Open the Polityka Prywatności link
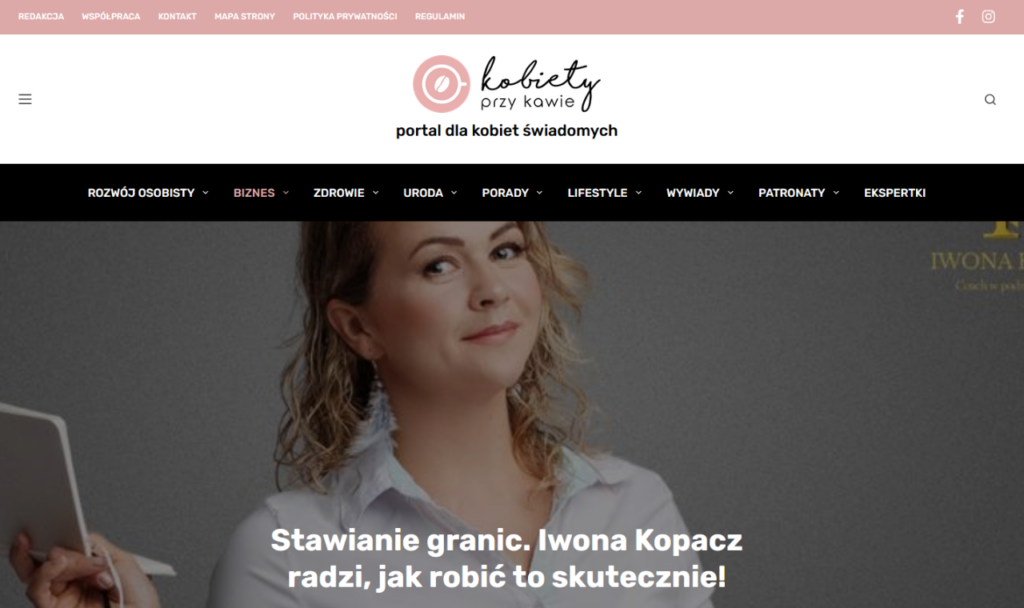 [x=345, y=17]
